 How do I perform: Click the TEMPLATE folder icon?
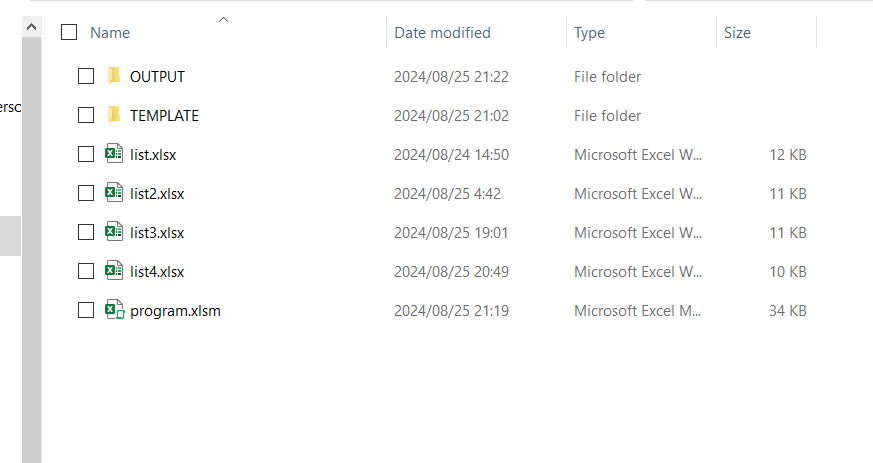tap(114, 115)
